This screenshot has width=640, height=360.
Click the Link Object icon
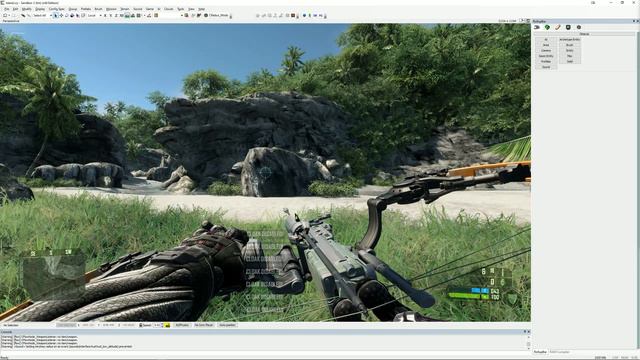(23, 16)
